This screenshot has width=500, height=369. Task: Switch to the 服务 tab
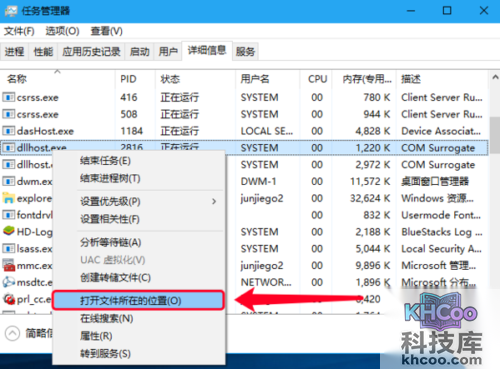(245, 52)
